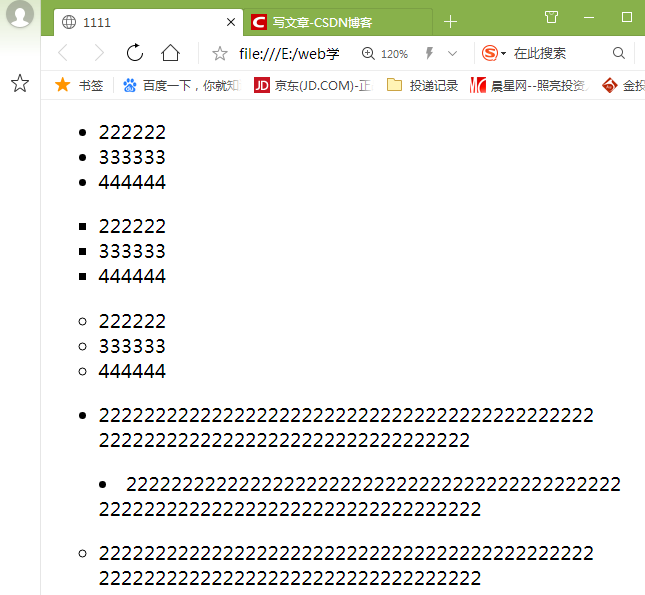This screenshot has height=595, width=645.
Task: Go forward to next page
Action: pos(99,53)
